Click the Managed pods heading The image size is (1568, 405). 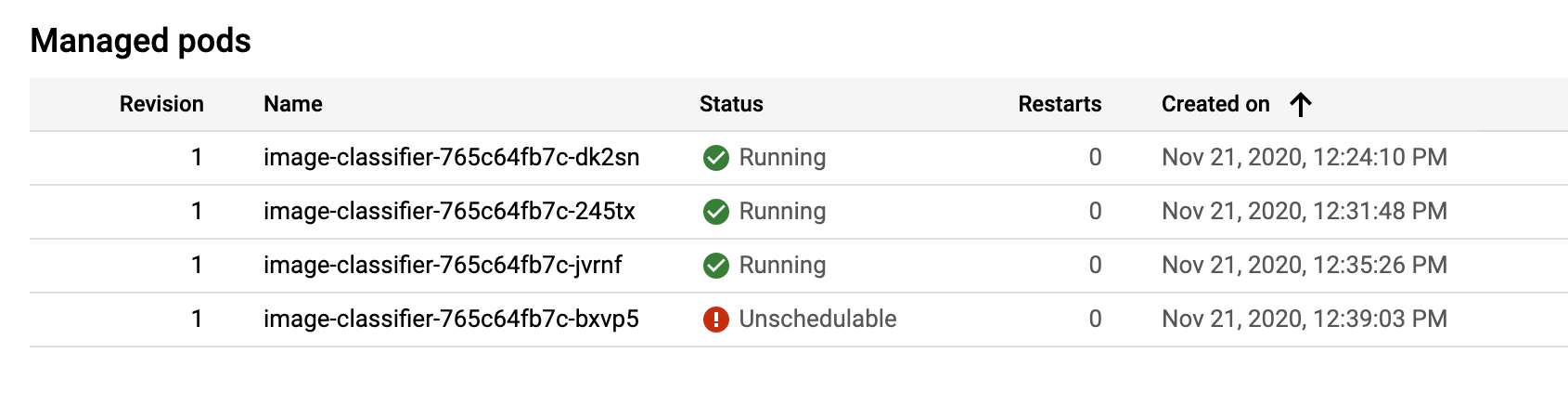[140, 41]
